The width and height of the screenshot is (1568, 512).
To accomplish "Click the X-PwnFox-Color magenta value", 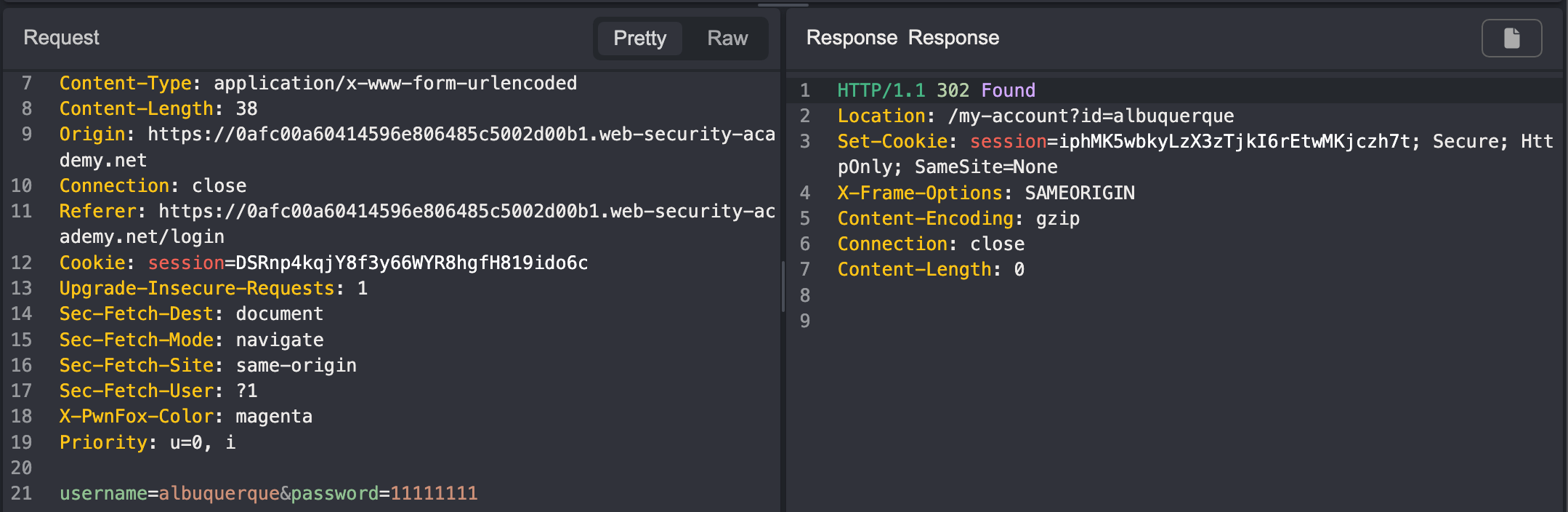I will (274, 416).
